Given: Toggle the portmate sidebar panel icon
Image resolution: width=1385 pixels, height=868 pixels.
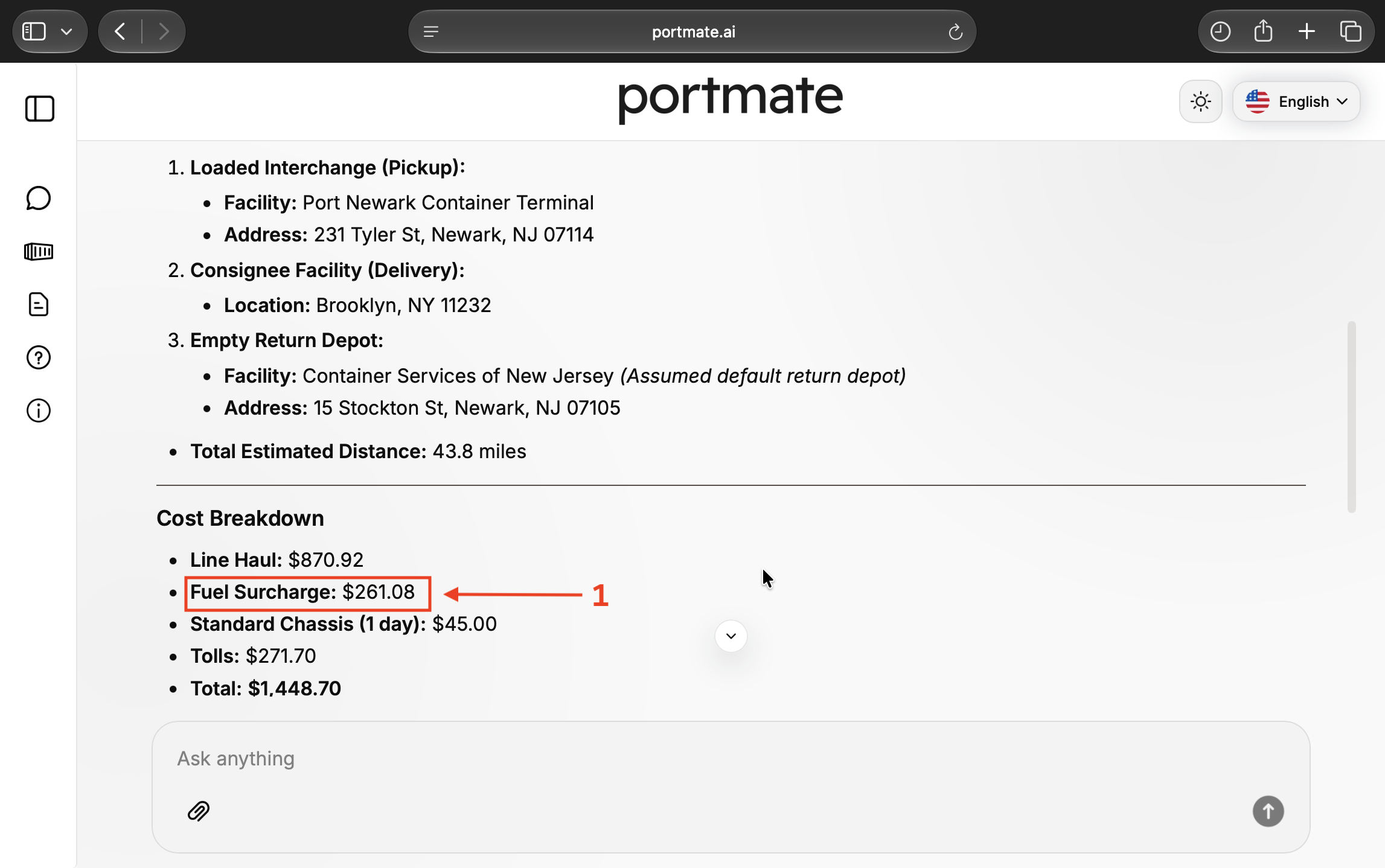Looking at the screenshot, I should coord(40,109).
